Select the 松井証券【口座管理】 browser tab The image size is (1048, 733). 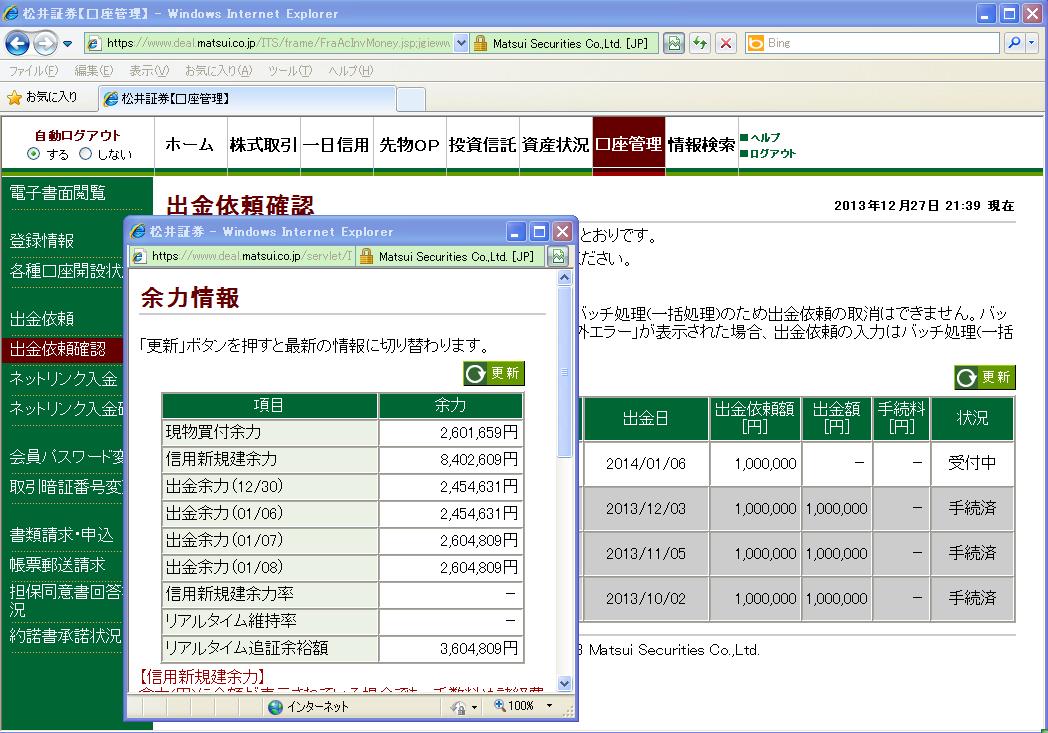[x=247, y=99]
